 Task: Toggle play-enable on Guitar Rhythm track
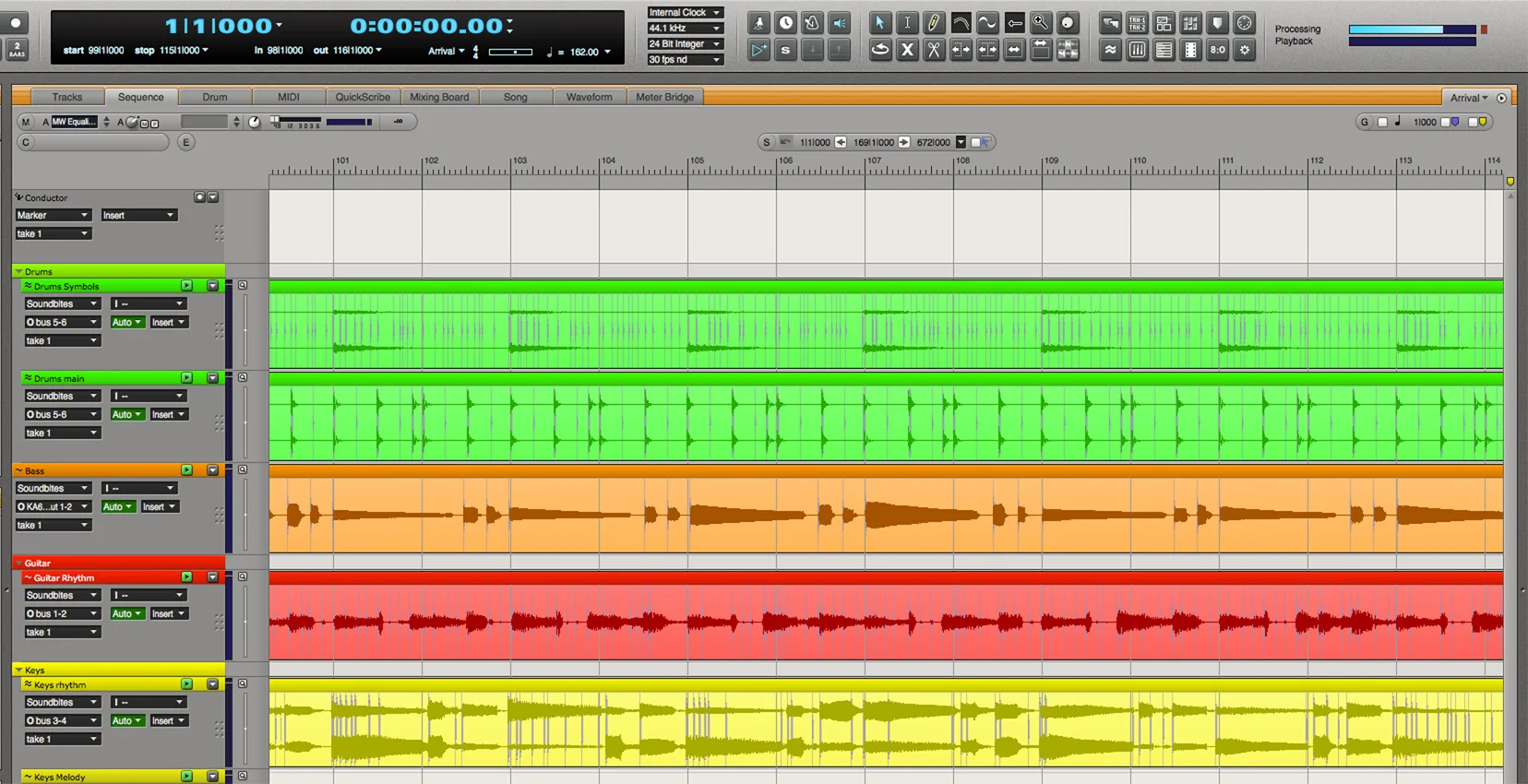tap(186, 577)
